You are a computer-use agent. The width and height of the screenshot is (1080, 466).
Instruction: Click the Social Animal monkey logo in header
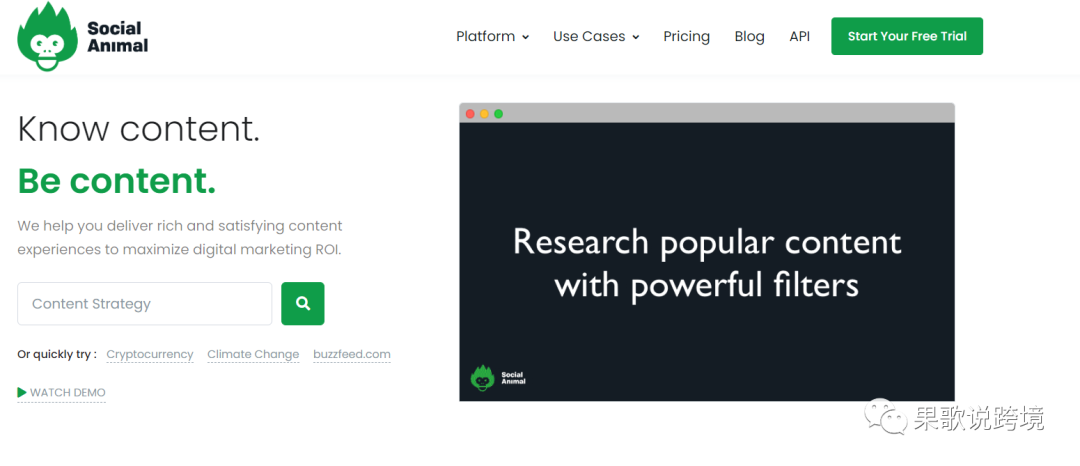[46, 37]
